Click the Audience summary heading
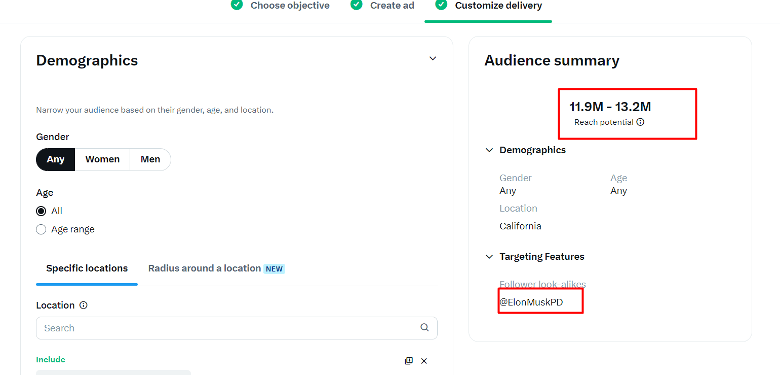 (x=552, y=61)
